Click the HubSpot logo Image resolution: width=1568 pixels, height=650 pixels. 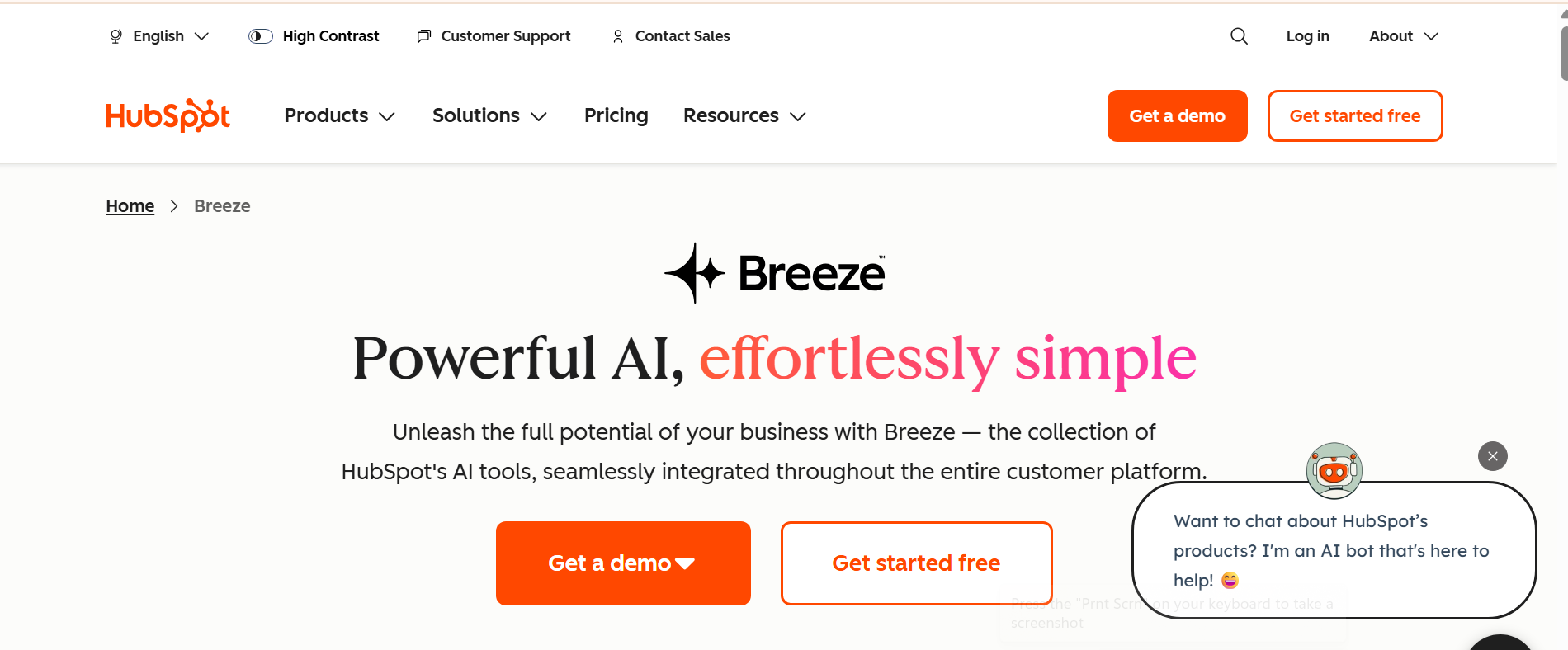[x=168, y=115]
